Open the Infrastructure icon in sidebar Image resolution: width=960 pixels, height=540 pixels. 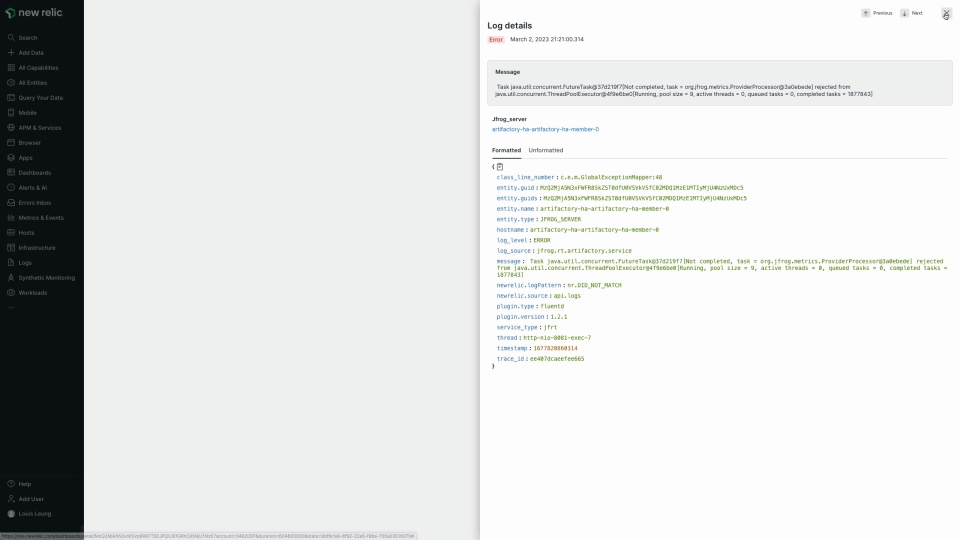[11, 248]
